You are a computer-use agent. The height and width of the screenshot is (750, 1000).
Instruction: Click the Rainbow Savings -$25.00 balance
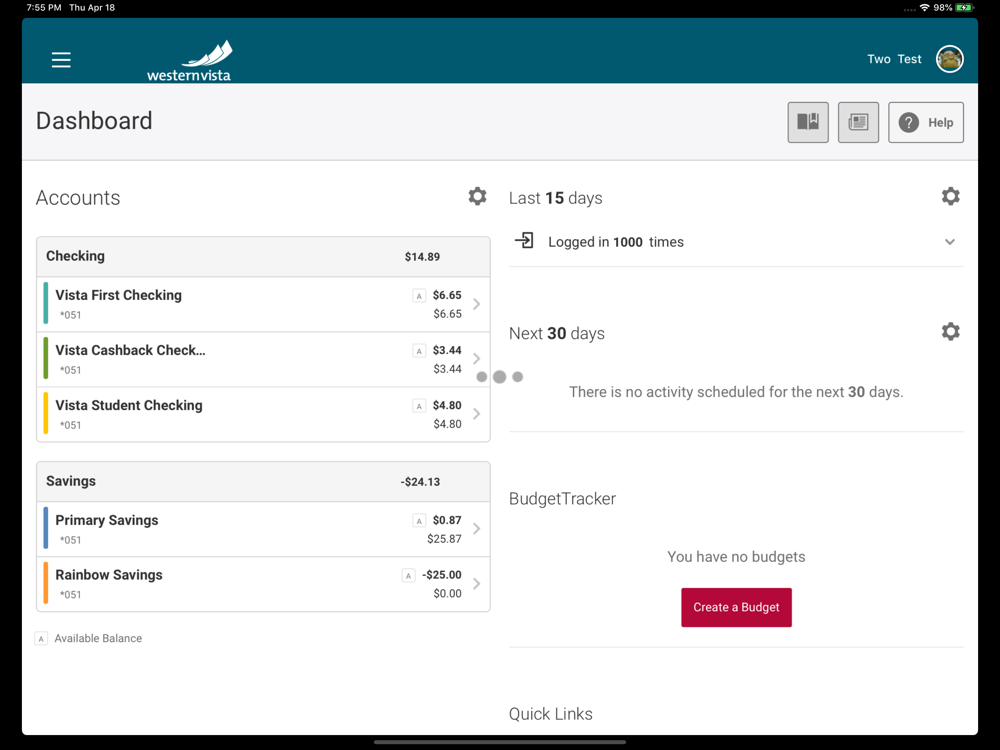(x=442, y=575)
